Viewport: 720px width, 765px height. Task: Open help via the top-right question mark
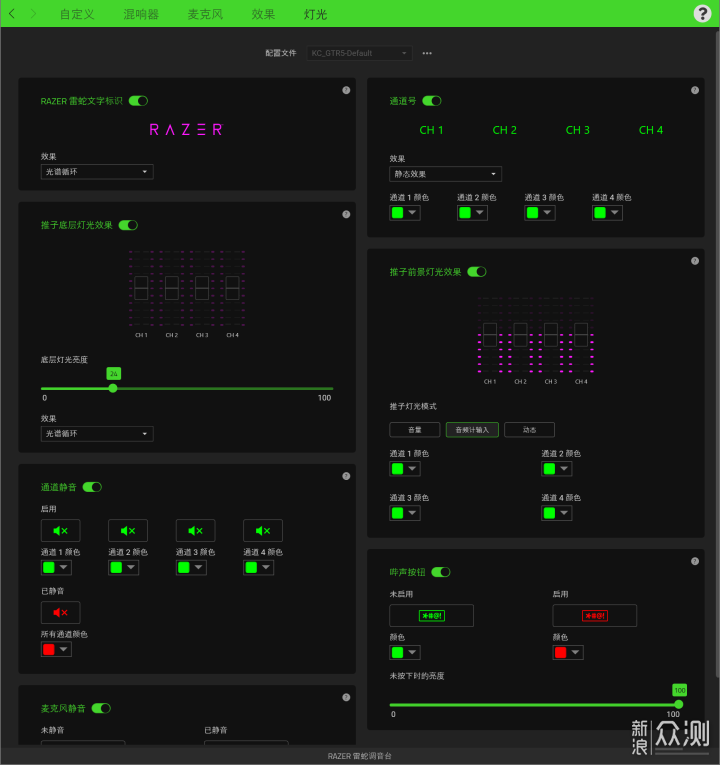(x=702, y=14)
